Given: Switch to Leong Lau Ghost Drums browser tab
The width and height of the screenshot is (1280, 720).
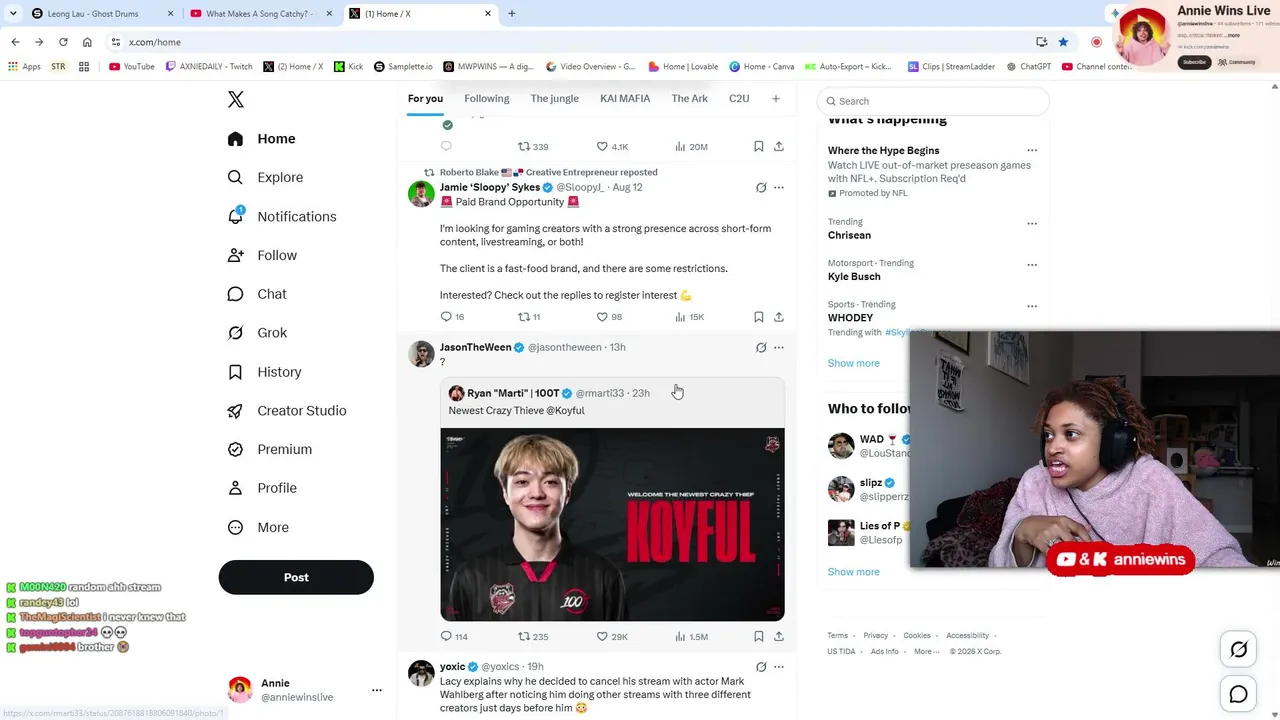Looking at the screenshot, I should click(100, 14).
